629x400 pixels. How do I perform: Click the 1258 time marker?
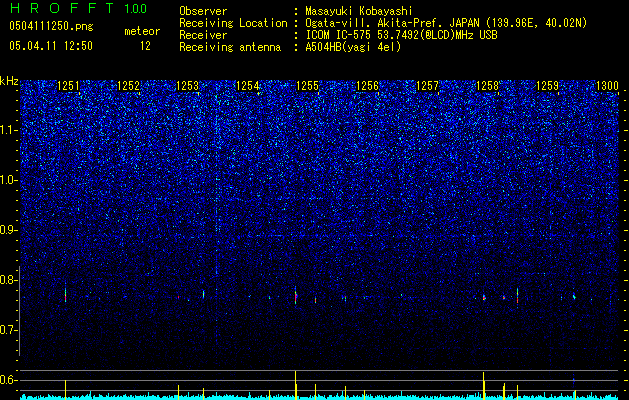point(487,85)
